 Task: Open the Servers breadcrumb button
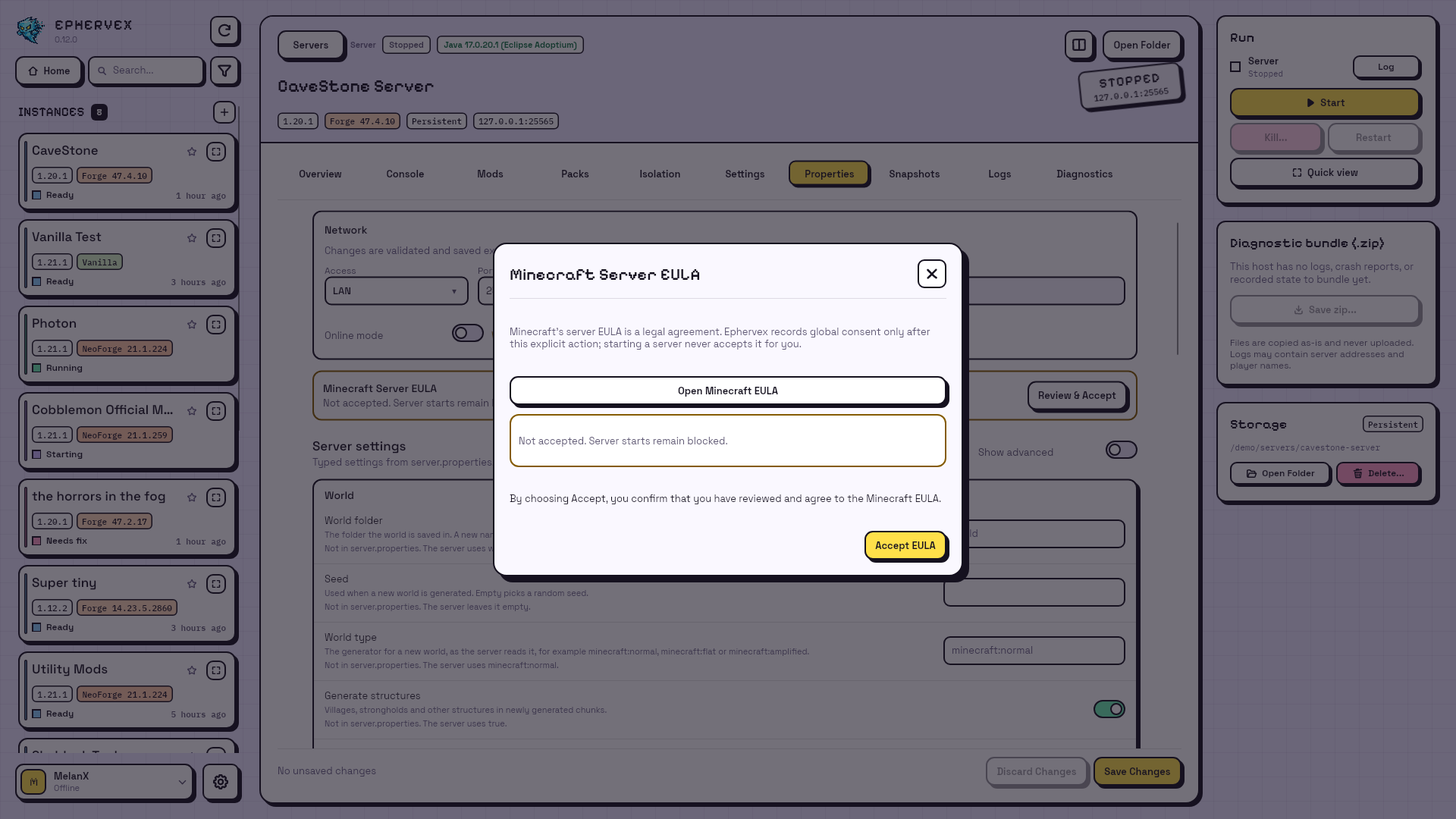(x=311, y=45)
